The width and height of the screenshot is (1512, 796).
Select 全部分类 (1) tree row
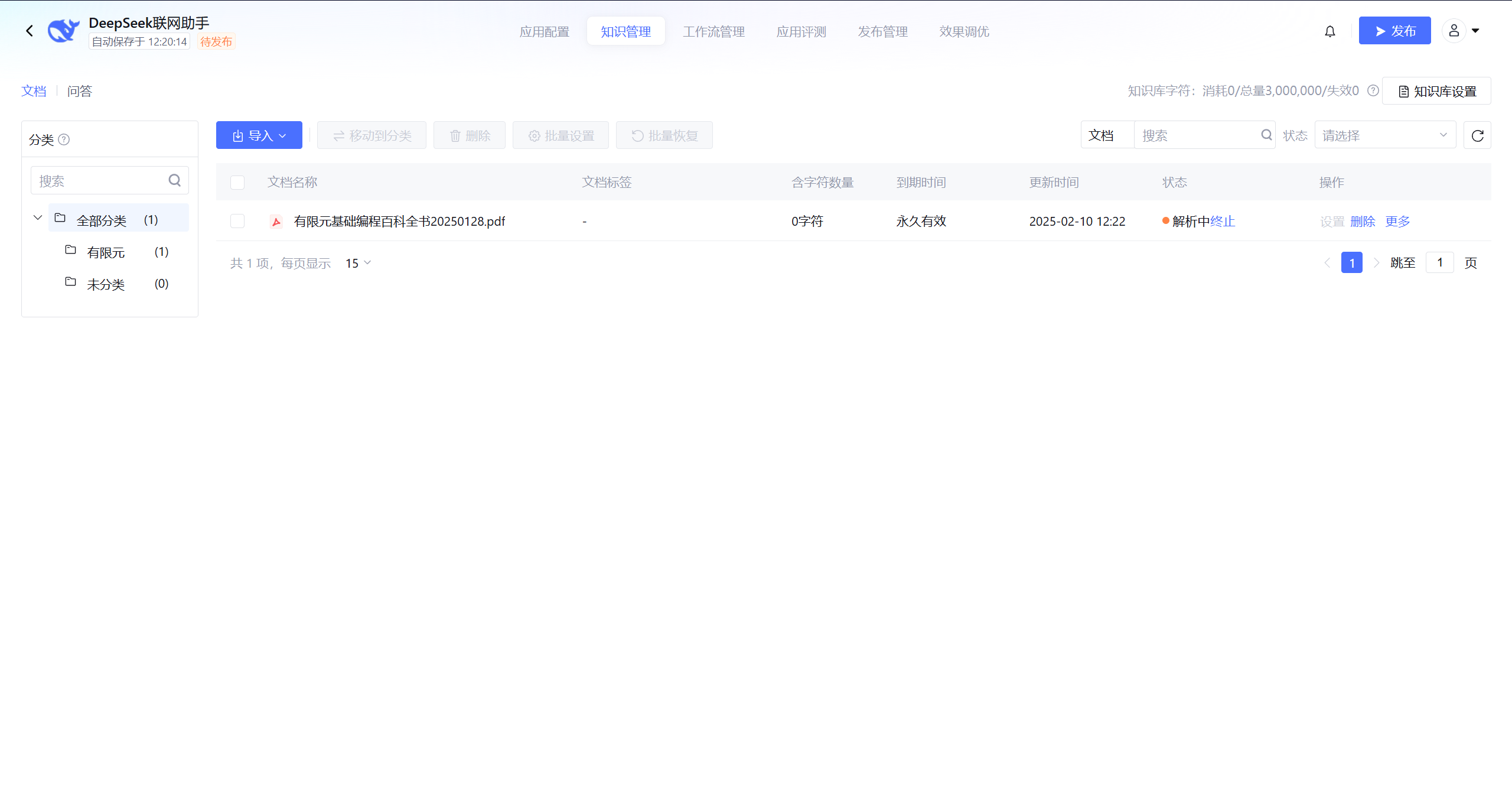(118, 218)
